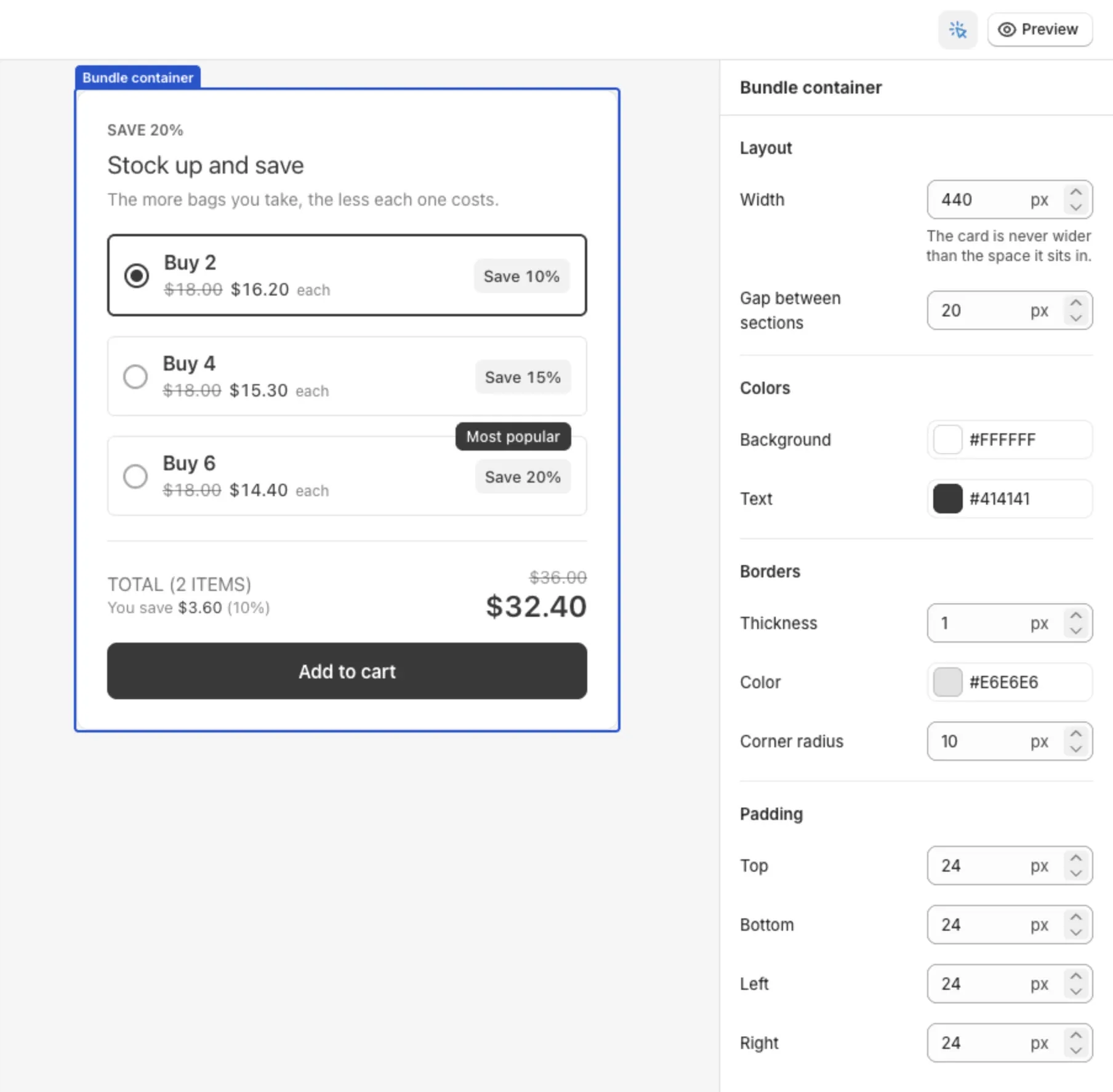This screenshot has height=1092, width=1113.
Task: Decrease border Thickness with the down arrow
Action: click(x=1076, y=631)
